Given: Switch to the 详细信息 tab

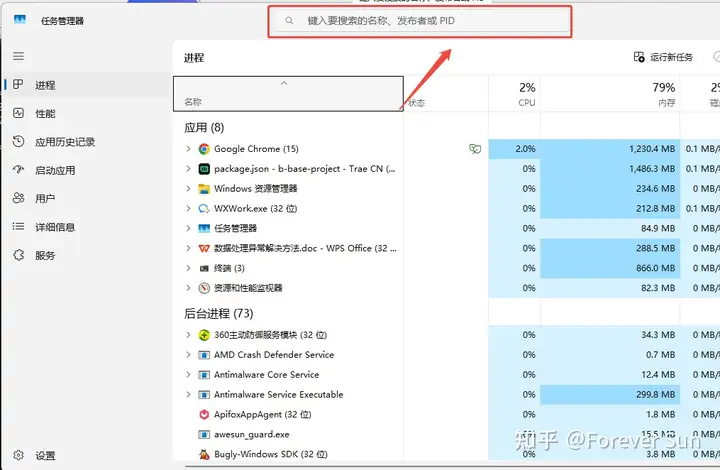Looking at the screenshot, I should click(x=87, y=227).
